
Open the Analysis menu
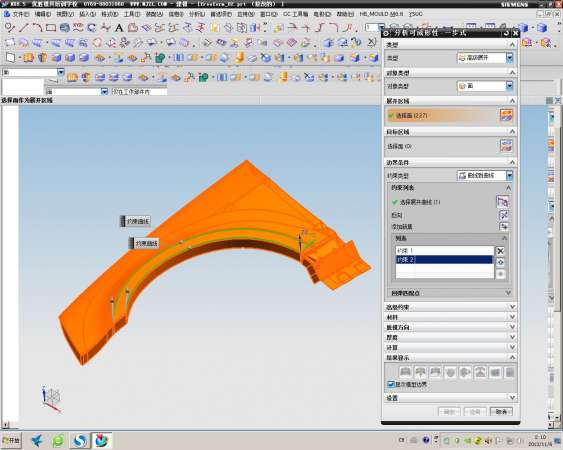coord(197,14)
